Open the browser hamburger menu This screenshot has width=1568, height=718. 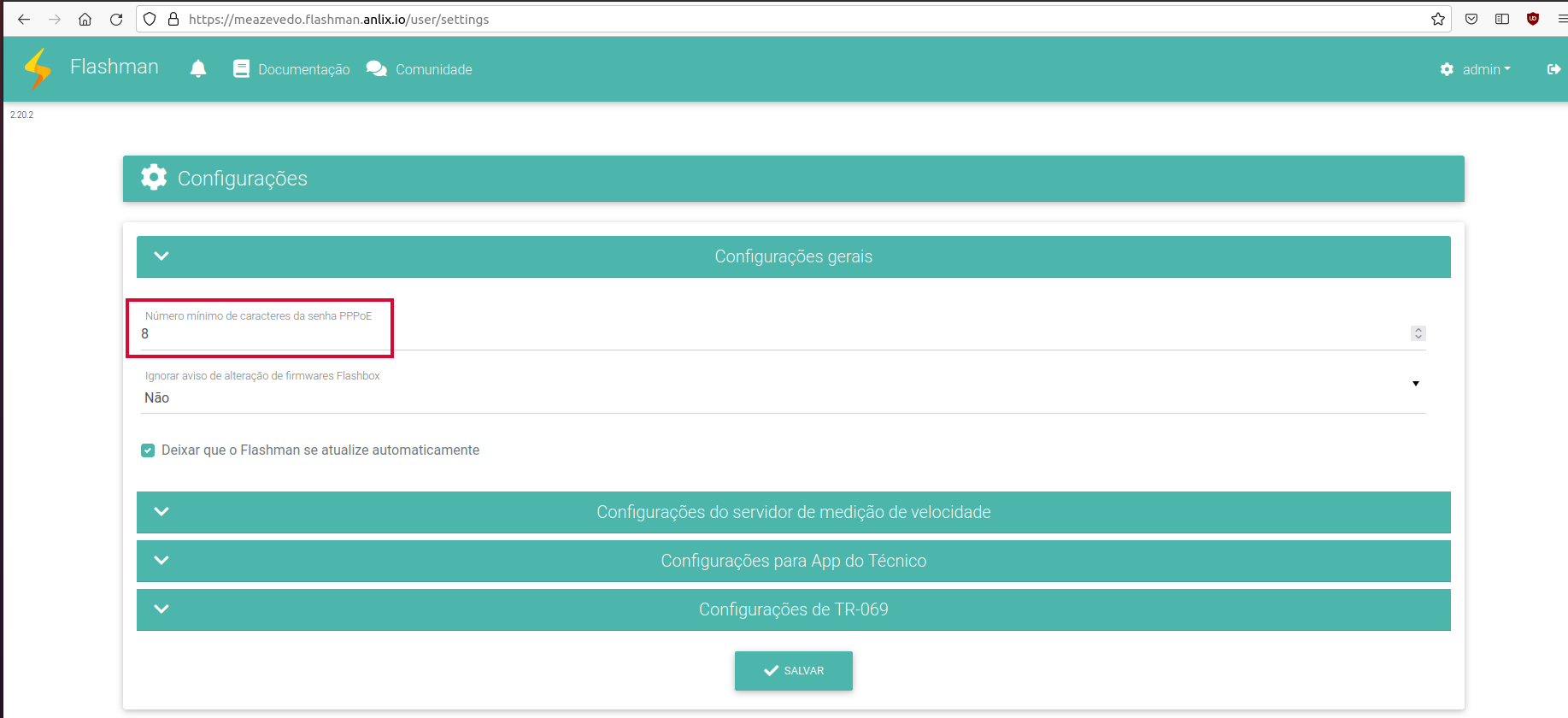point(1562,19)
